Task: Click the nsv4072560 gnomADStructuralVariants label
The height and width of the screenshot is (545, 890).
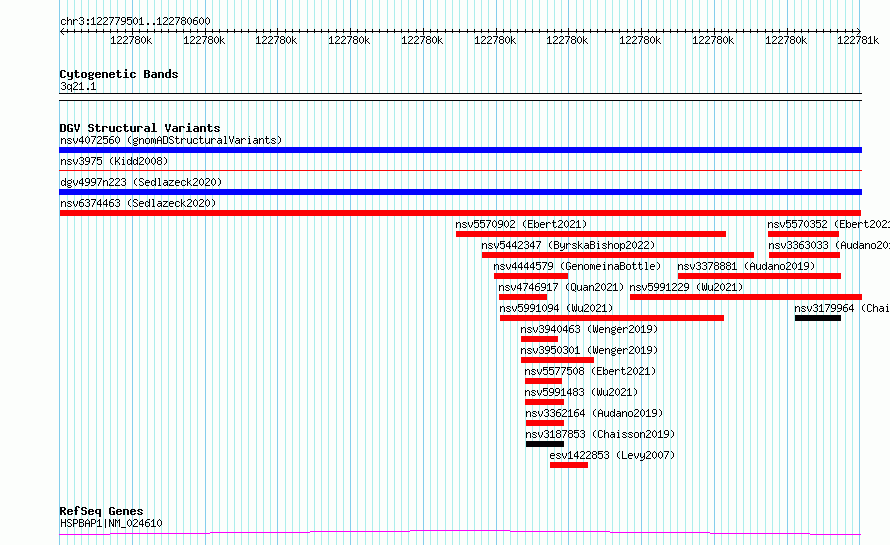Action: pyautogui.click(x=171, y=140)
